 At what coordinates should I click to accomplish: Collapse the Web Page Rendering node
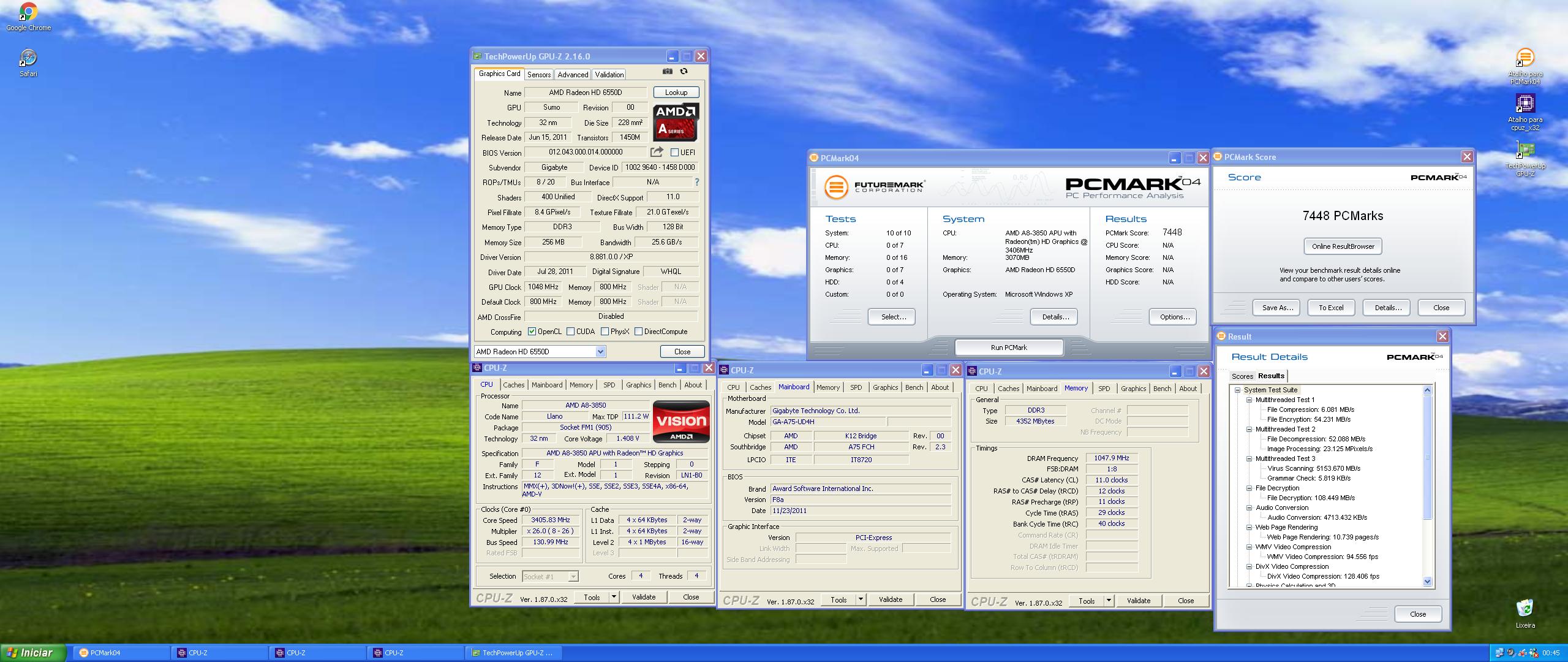1249,527
